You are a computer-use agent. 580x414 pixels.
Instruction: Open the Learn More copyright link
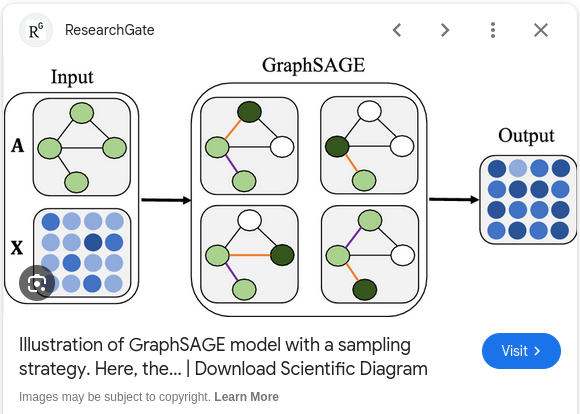tap(246, 397)
